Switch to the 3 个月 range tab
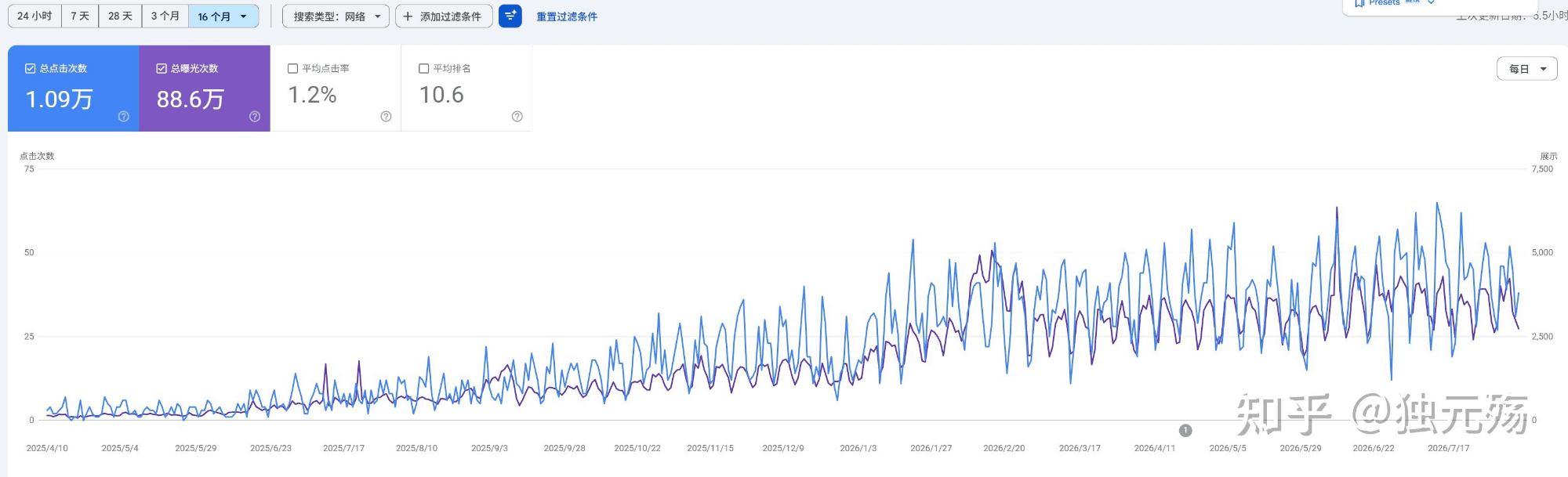The height and width of the screenshot is (477, 1568). [x=165, y=16]
